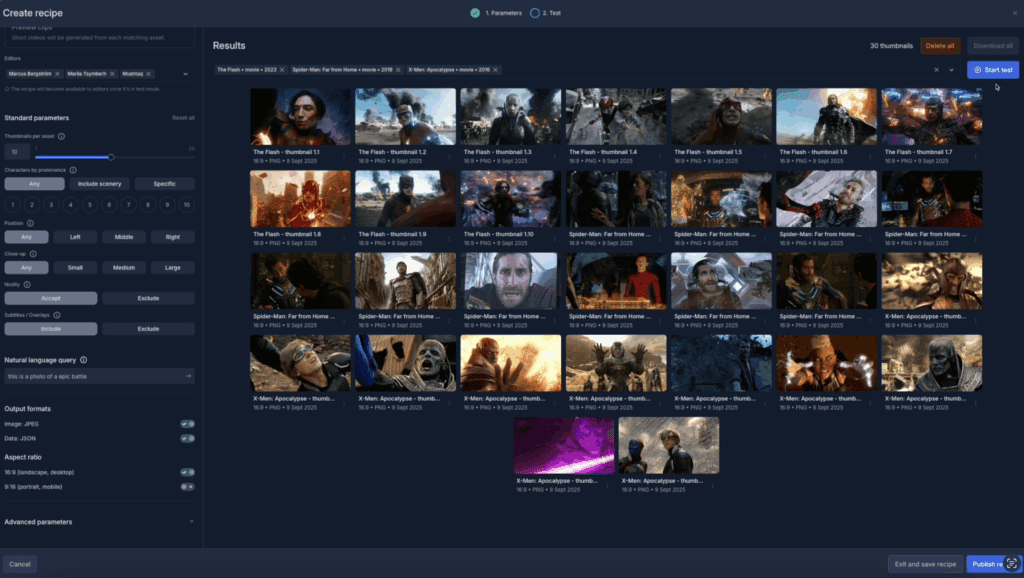
Task: Show info icon next to Natural language query
Action: (x=84, y=360)
